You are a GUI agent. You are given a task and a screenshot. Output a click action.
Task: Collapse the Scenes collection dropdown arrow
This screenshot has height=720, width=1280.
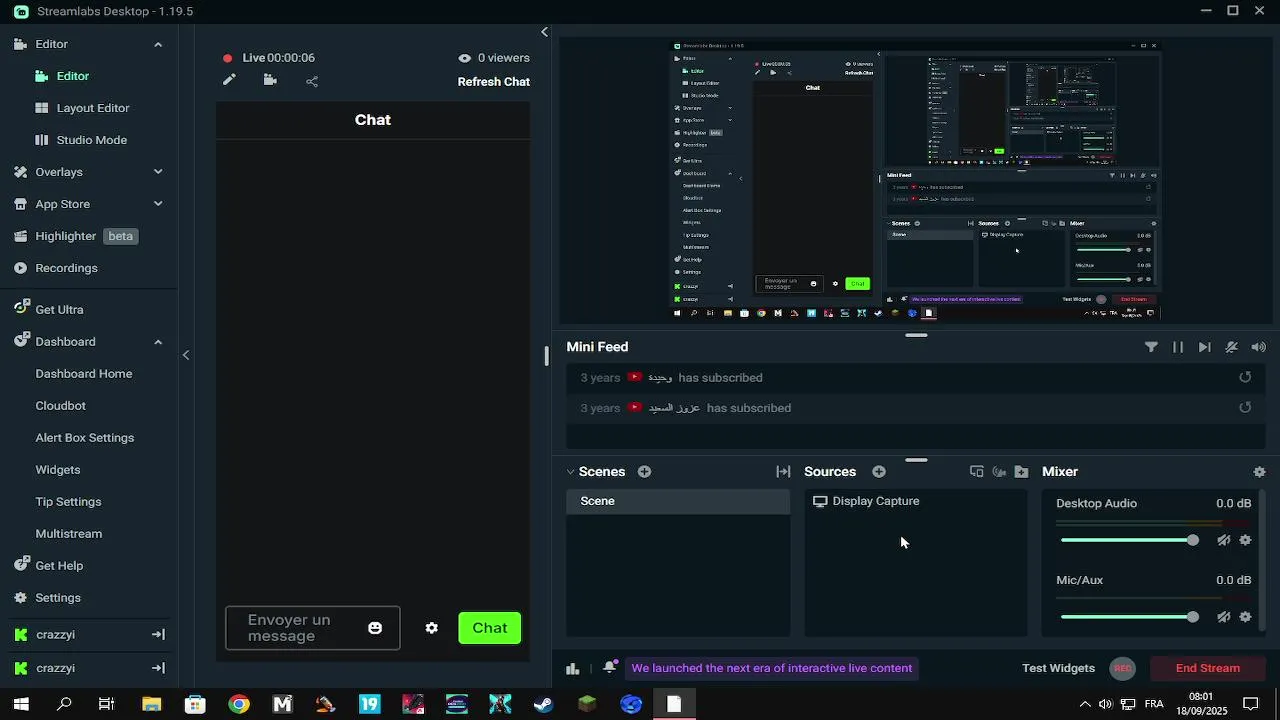point(570,472)
